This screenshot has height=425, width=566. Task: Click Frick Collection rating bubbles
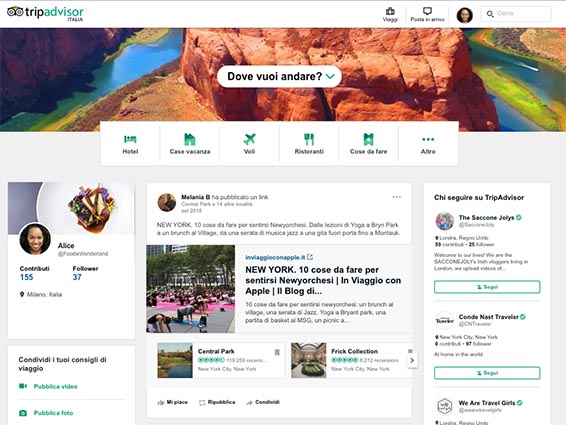click(x=345, y=360)
